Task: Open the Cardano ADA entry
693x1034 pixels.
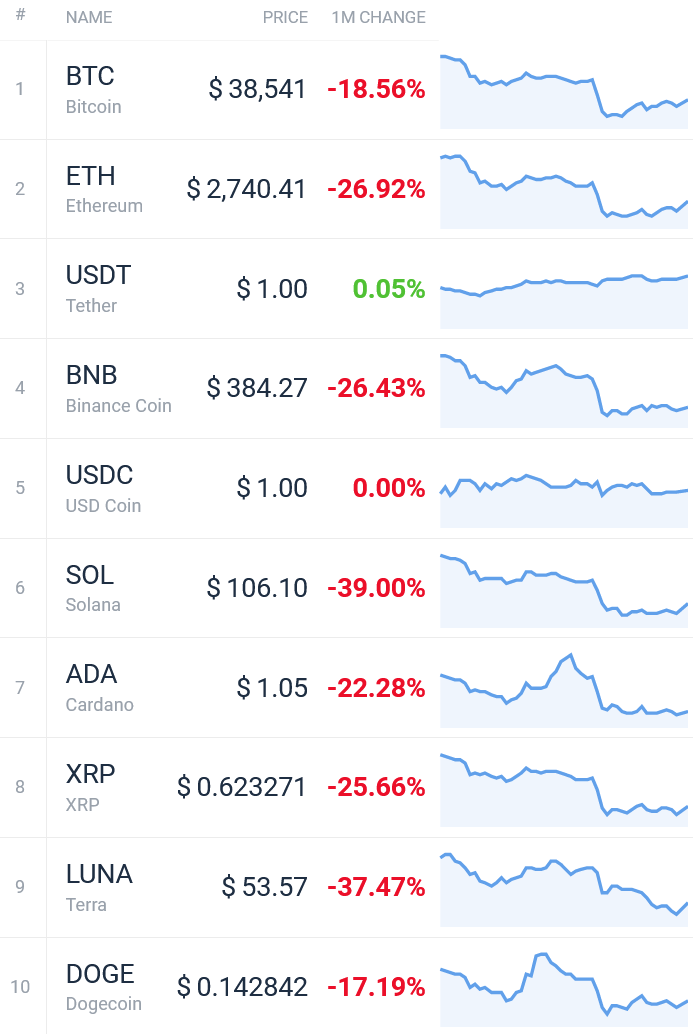Action: tap(100, 687)
